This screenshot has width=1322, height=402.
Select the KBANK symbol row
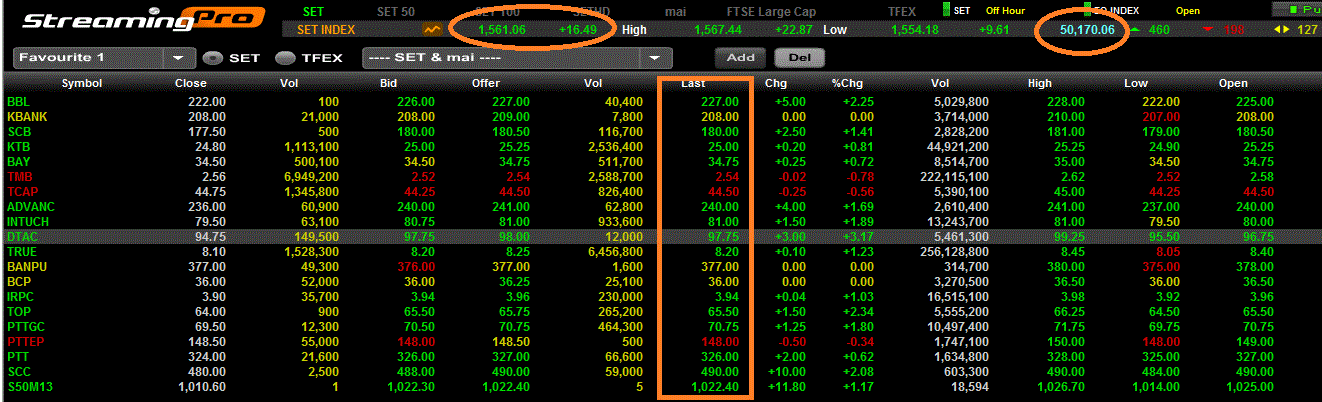(x=661, y=117)
